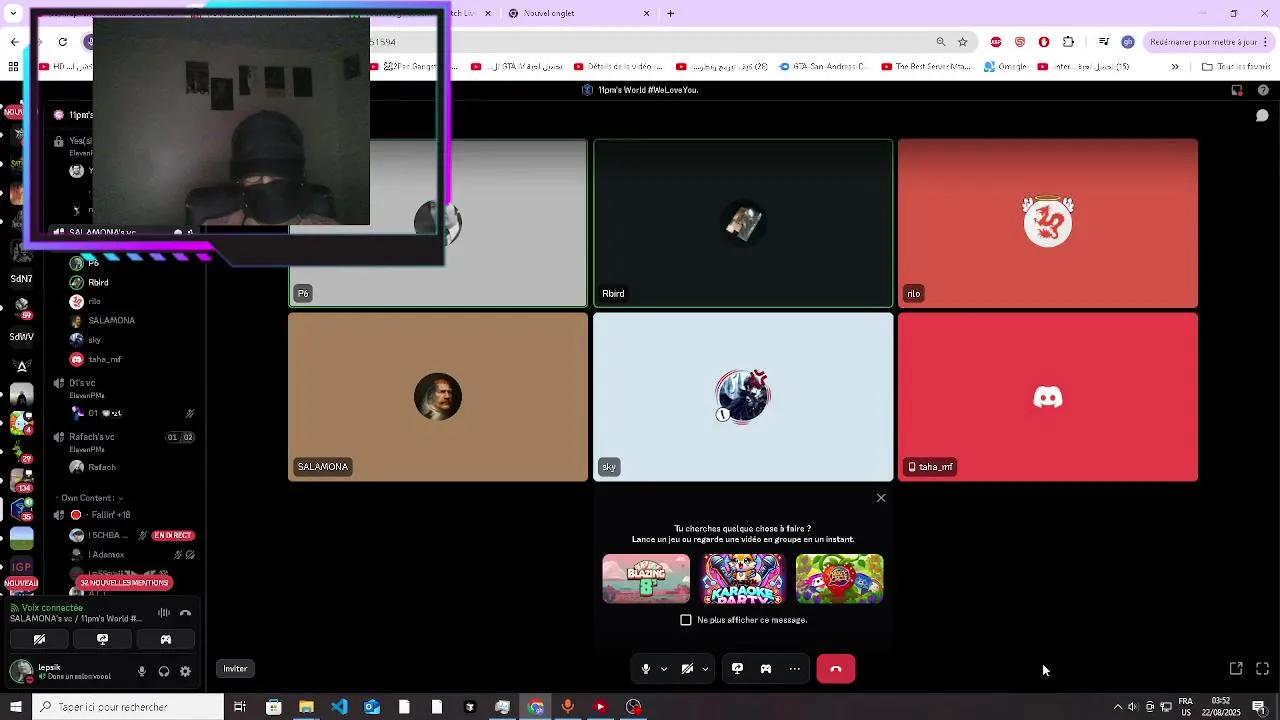Mute microphone in the call control bar
The image size is (1280, 720).
click(646, 669)
